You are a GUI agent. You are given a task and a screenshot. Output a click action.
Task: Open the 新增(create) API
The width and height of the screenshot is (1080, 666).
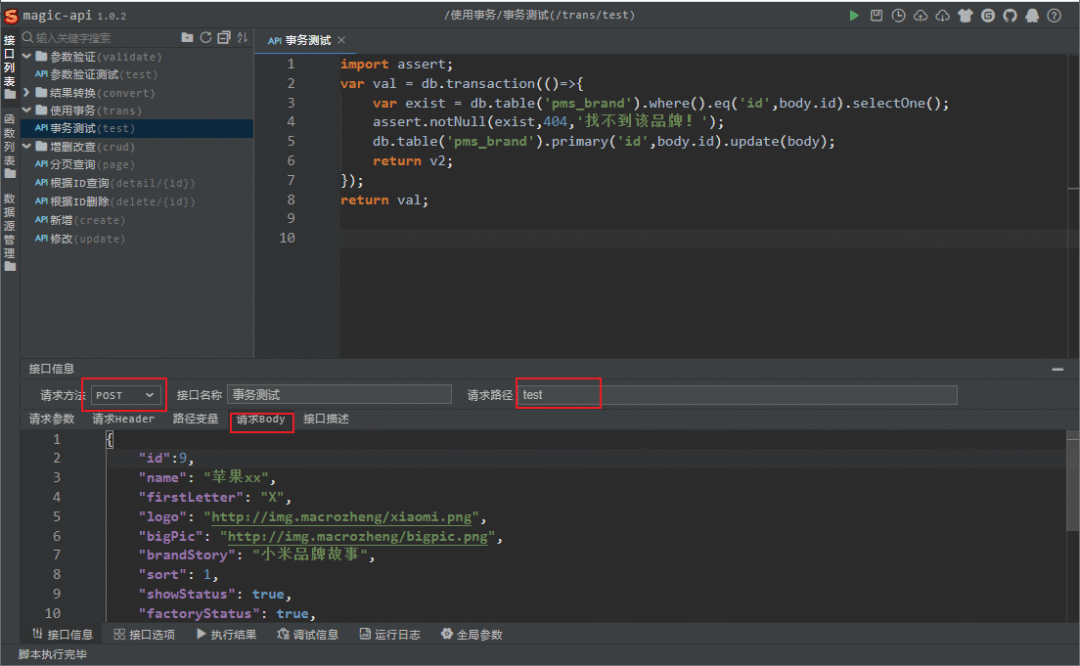tap(137, 220)
